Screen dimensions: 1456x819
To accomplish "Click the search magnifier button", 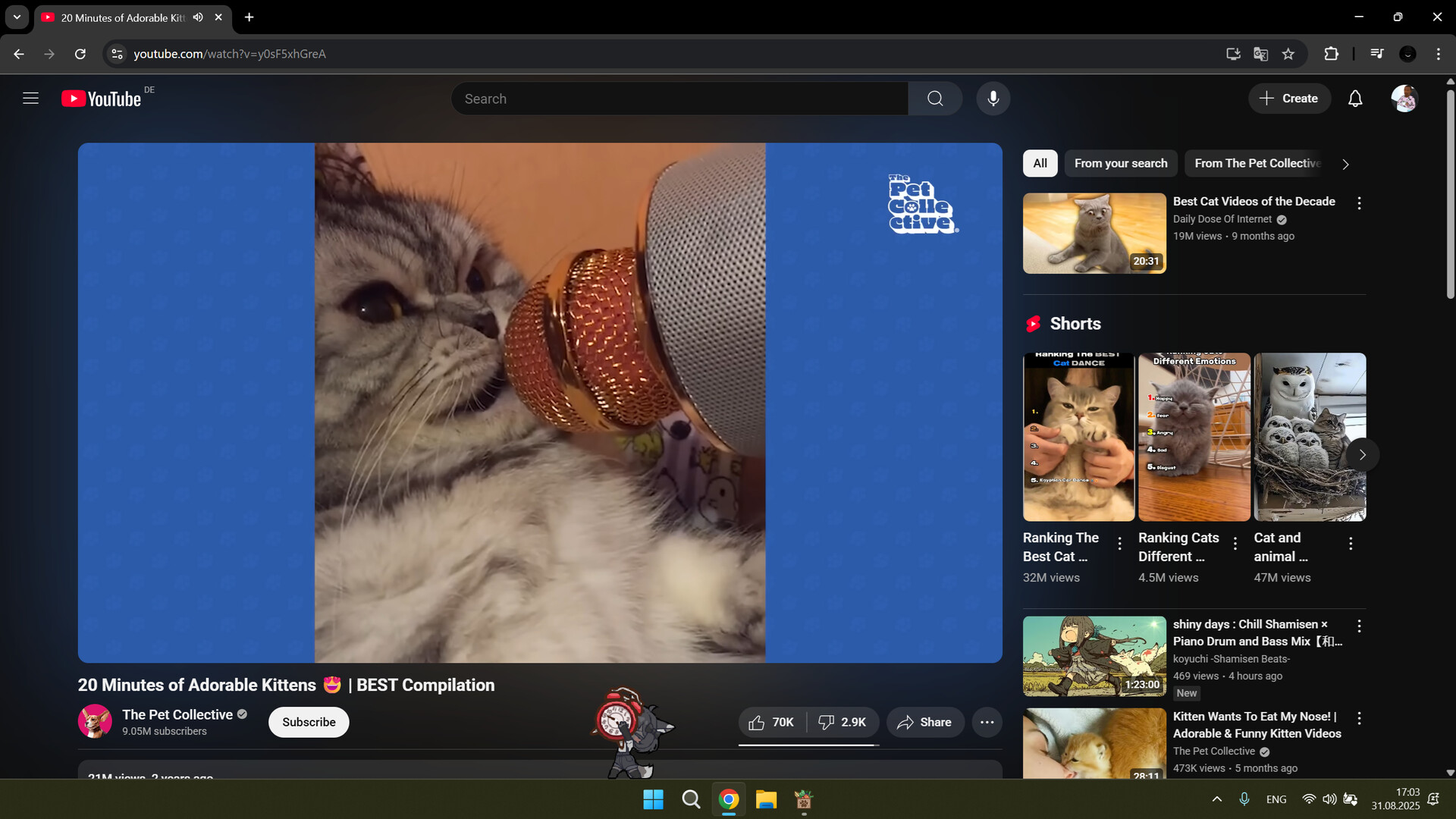I will [935, 99].
